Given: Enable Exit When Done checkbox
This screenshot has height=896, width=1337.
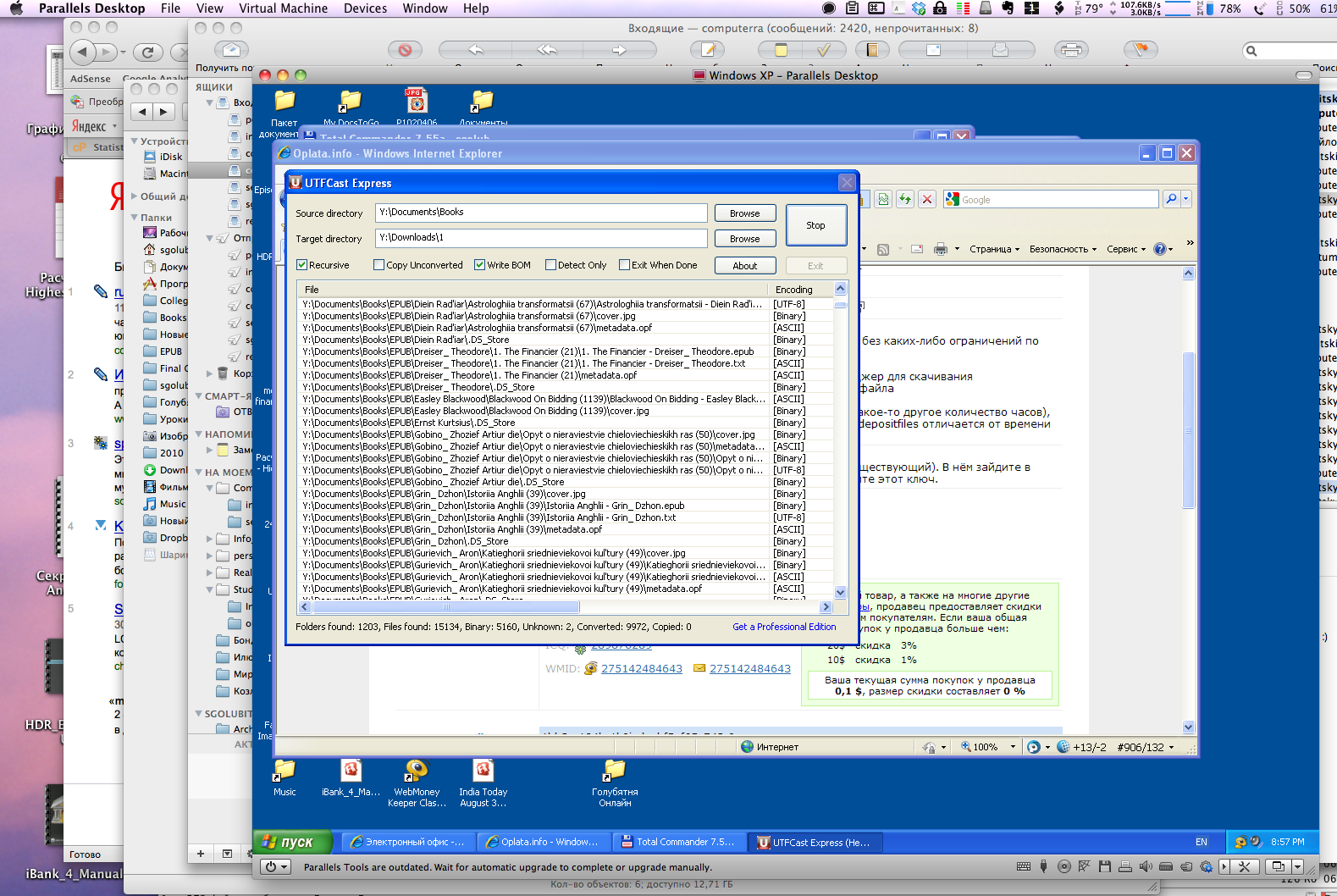Looking at the screenshot, I should tap(625, 265).
